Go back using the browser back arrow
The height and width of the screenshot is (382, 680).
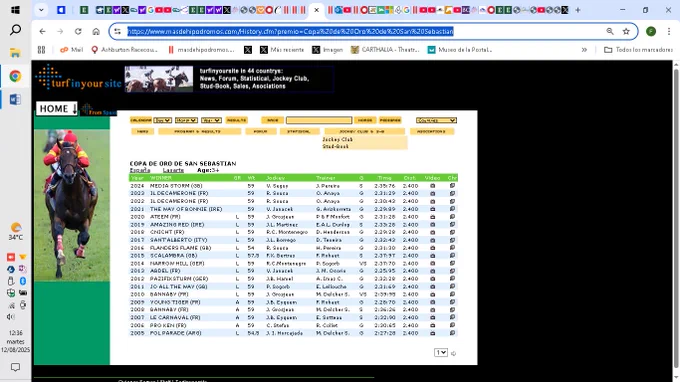42,31
